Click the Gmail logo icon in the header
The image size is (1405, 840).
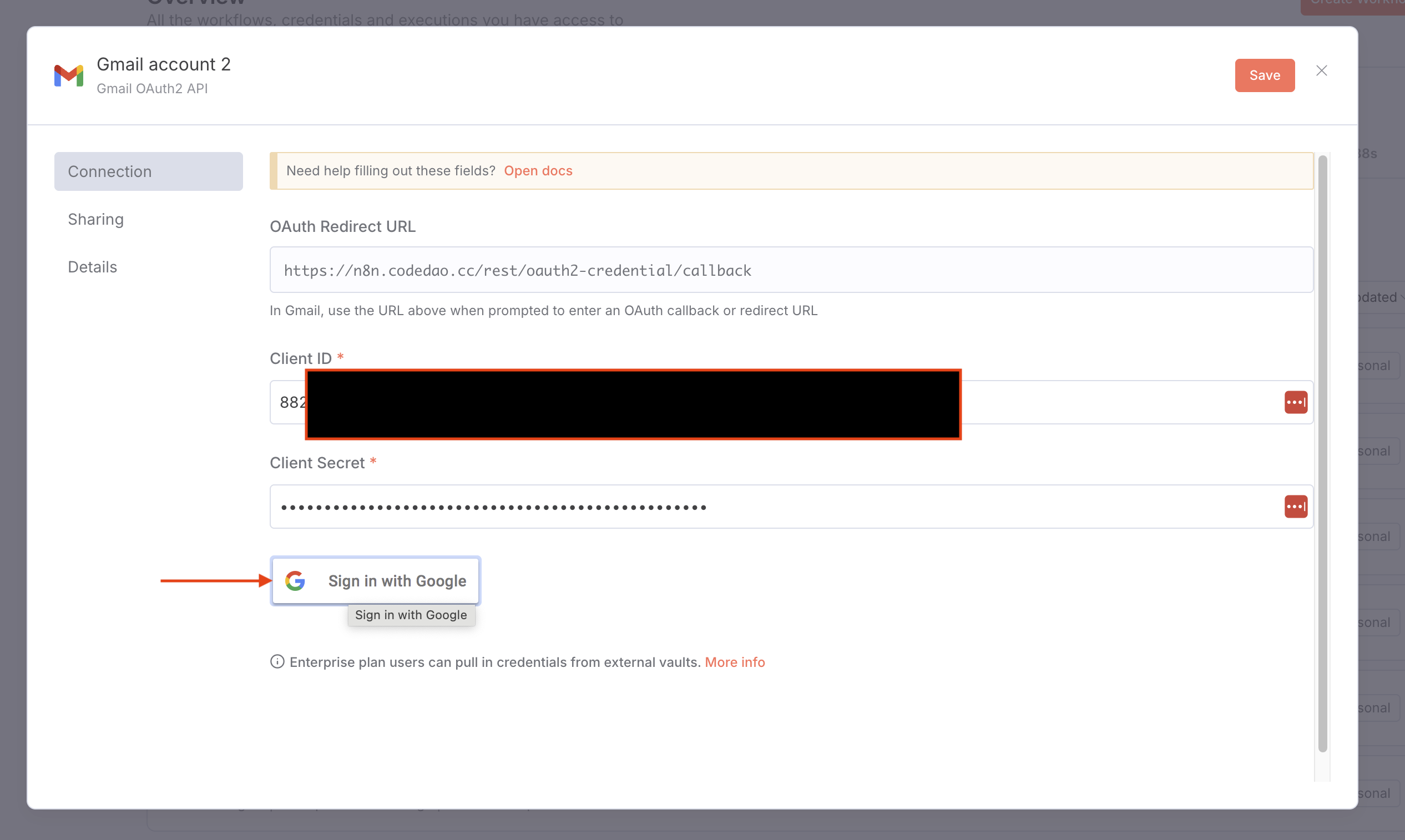(68, 75)
